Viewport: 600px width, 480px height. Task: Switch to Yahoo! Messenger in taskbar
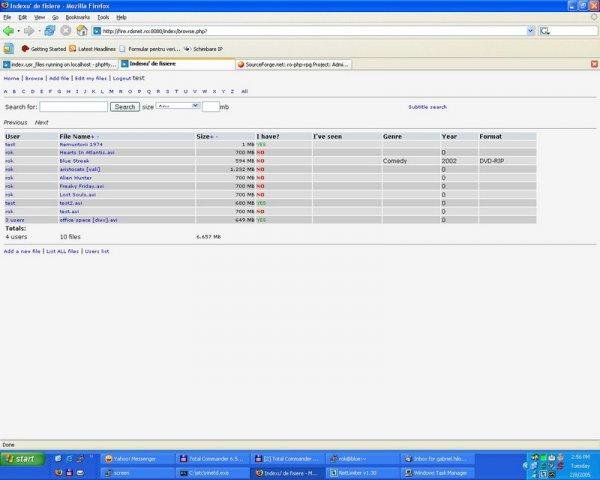click(x=138, y=459)
